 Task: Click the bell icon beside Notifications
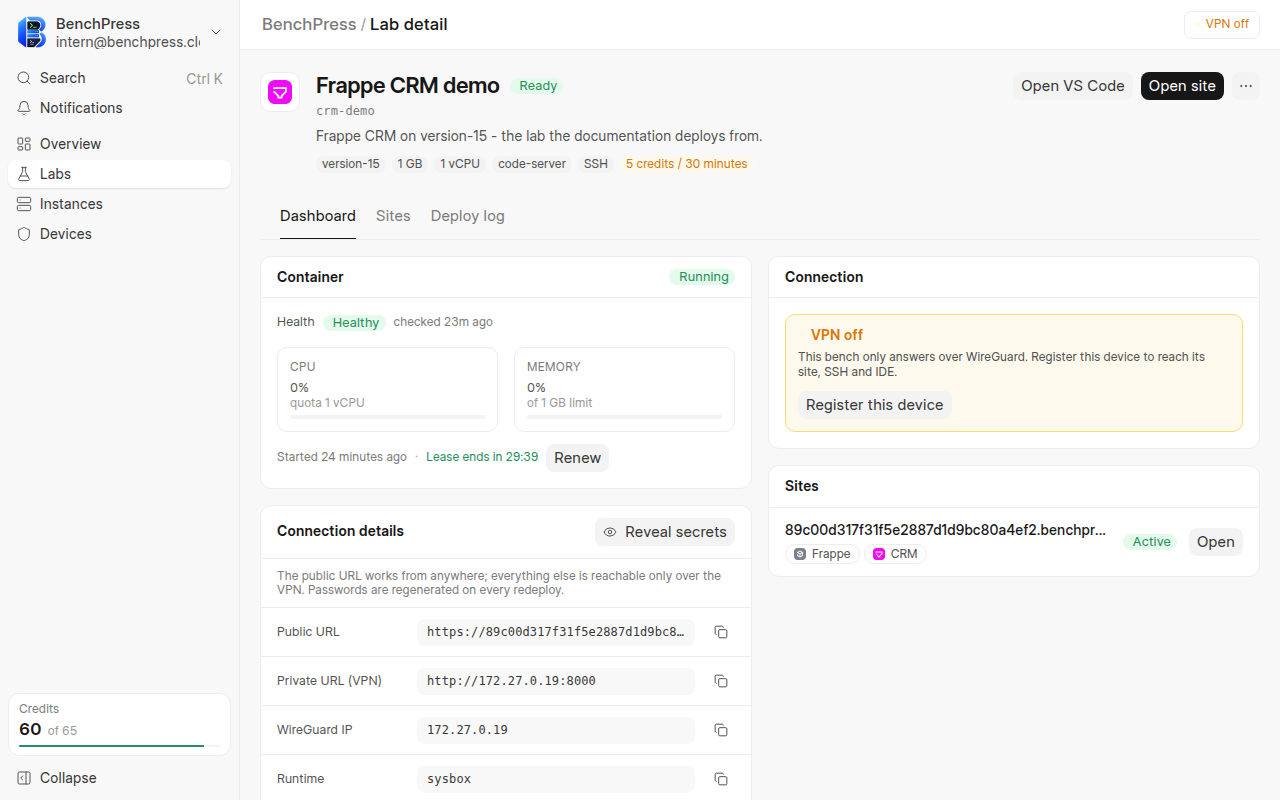[x=24, y=108]
